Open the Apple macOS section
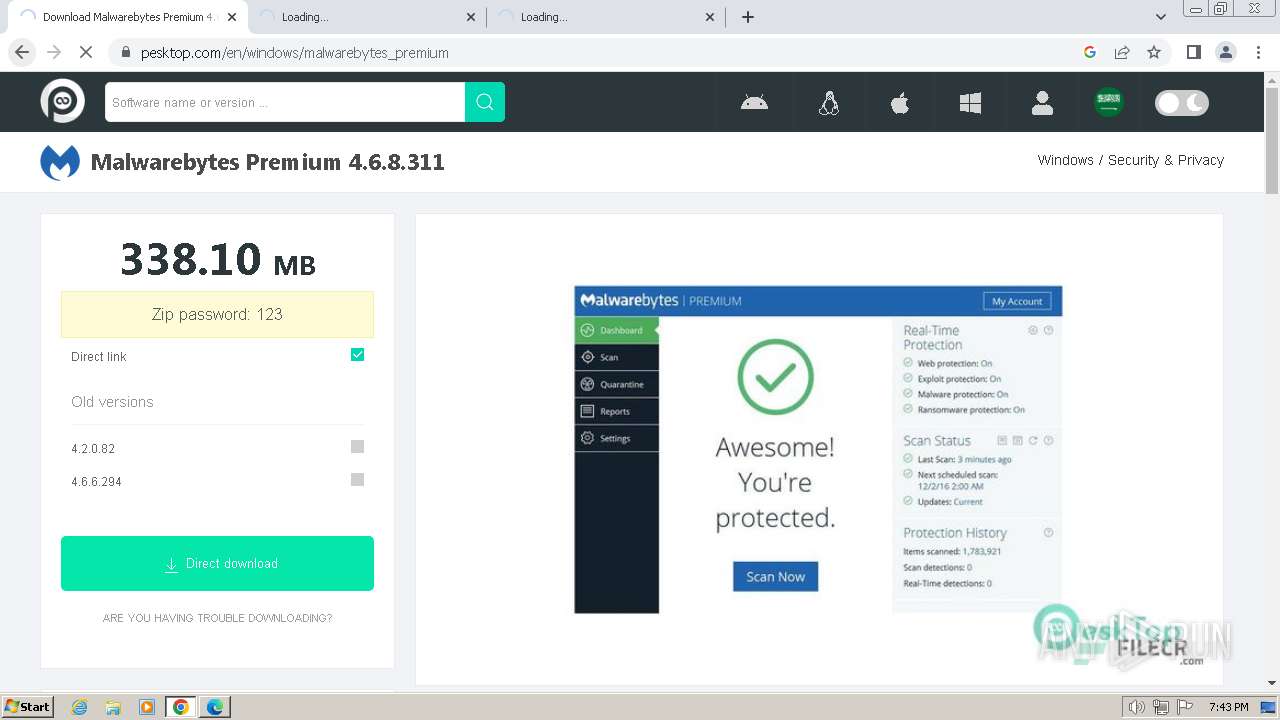This screenshot has height=720, width=1280. pyautogui.click(x=900, y=102)
